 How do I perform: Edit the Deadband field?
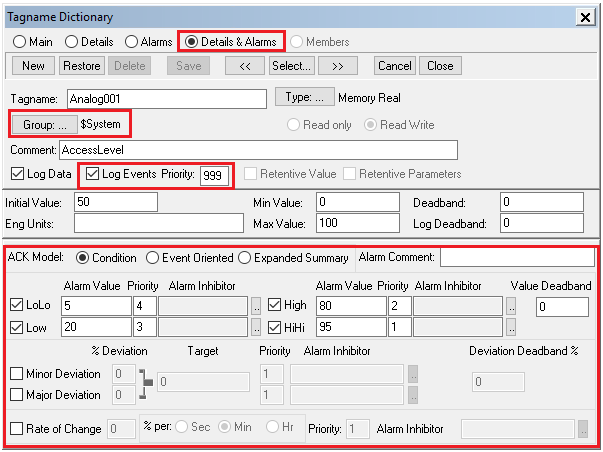click(x=542, y=202)
